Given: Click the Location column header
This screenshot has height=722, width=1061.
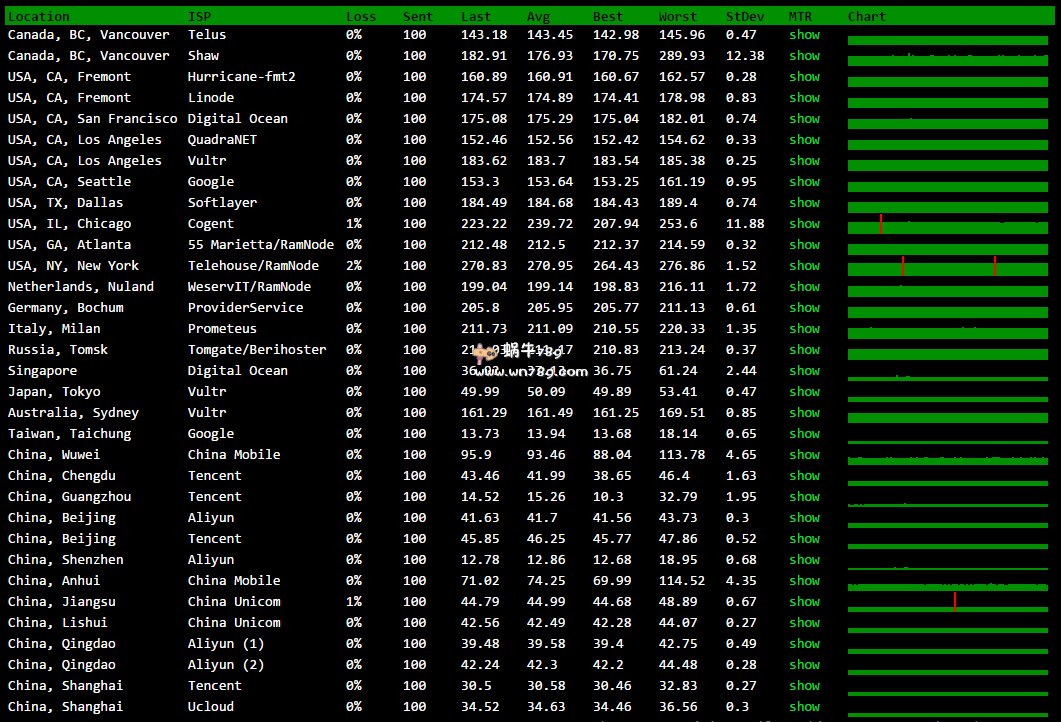Looking at the screenshot, I should (39, 16).
